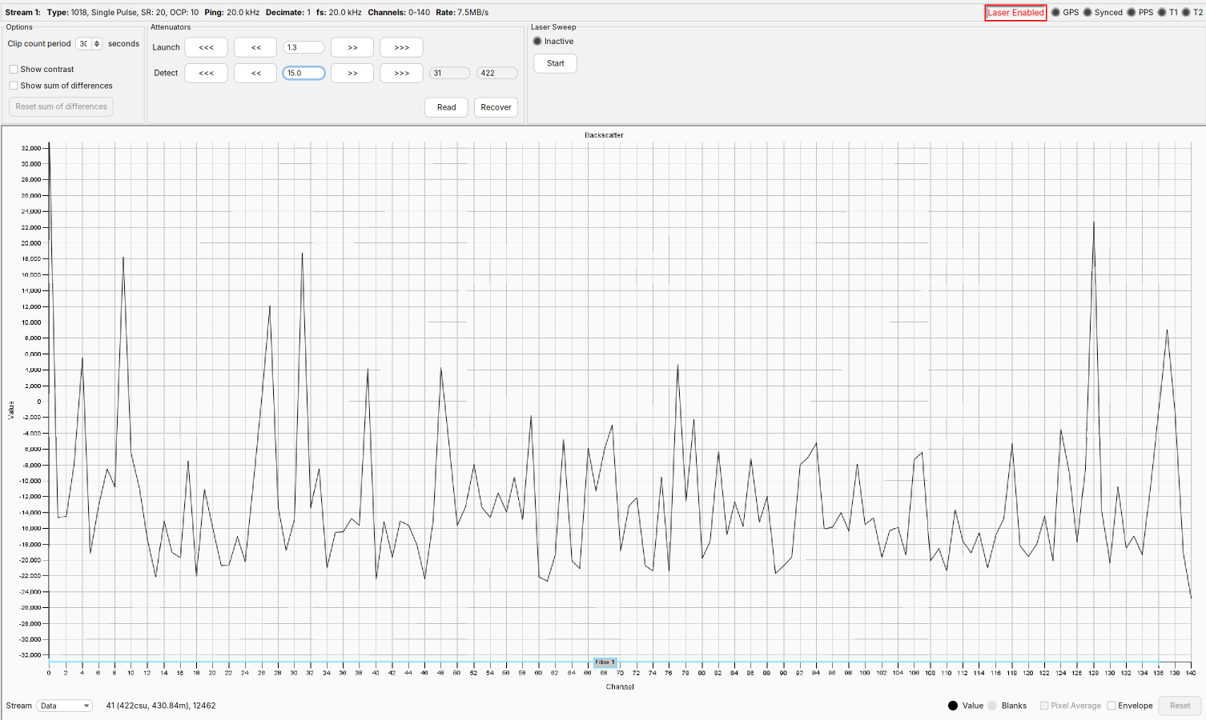This screenshot has width=1206, height=720.
Task: Enable the Envelope checkbox
Action: pyautogui.click(x=1111, y=706)
